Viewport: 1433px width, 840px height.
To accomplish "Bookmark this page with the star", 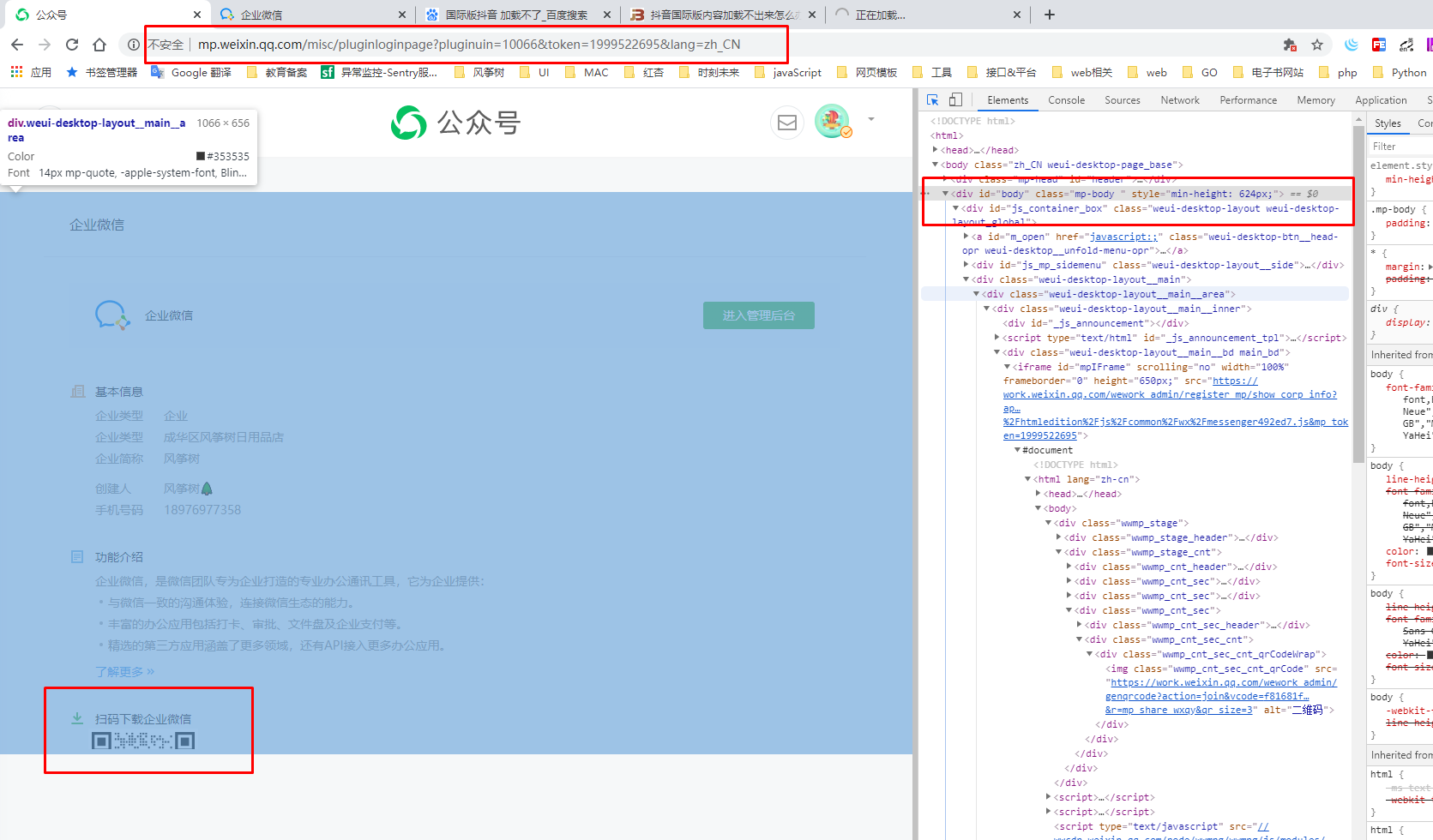I will pyautogui.click(x=1317, y=45).
